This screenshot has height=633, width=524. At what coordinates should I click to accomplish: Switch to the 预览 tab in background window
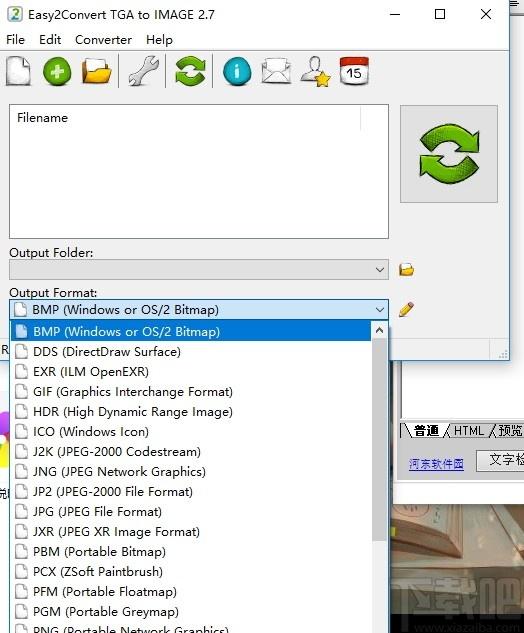point(510,430)
